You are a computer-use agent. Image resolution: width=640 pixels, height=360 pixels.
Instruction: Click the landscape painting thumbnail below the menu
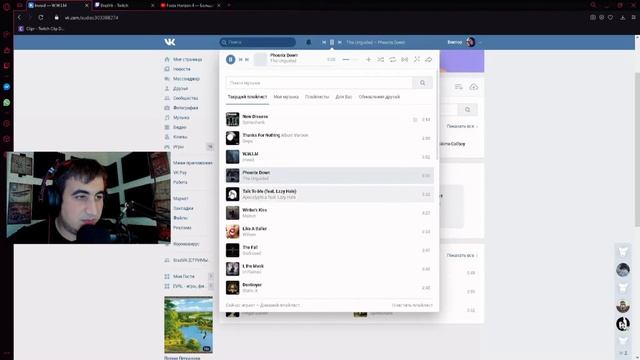click(189, 324)
